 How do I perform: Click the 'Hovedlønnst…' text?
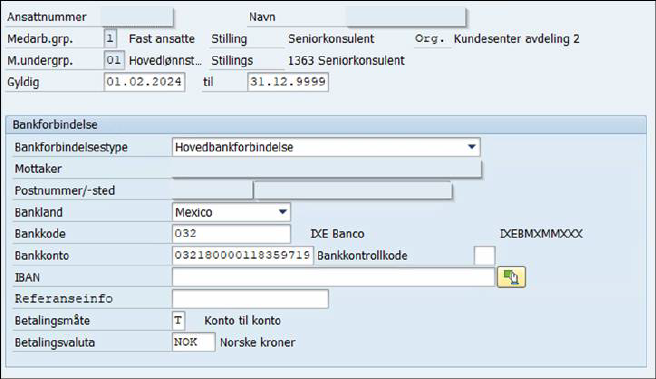pyautogui.click(x=165, y=60)
